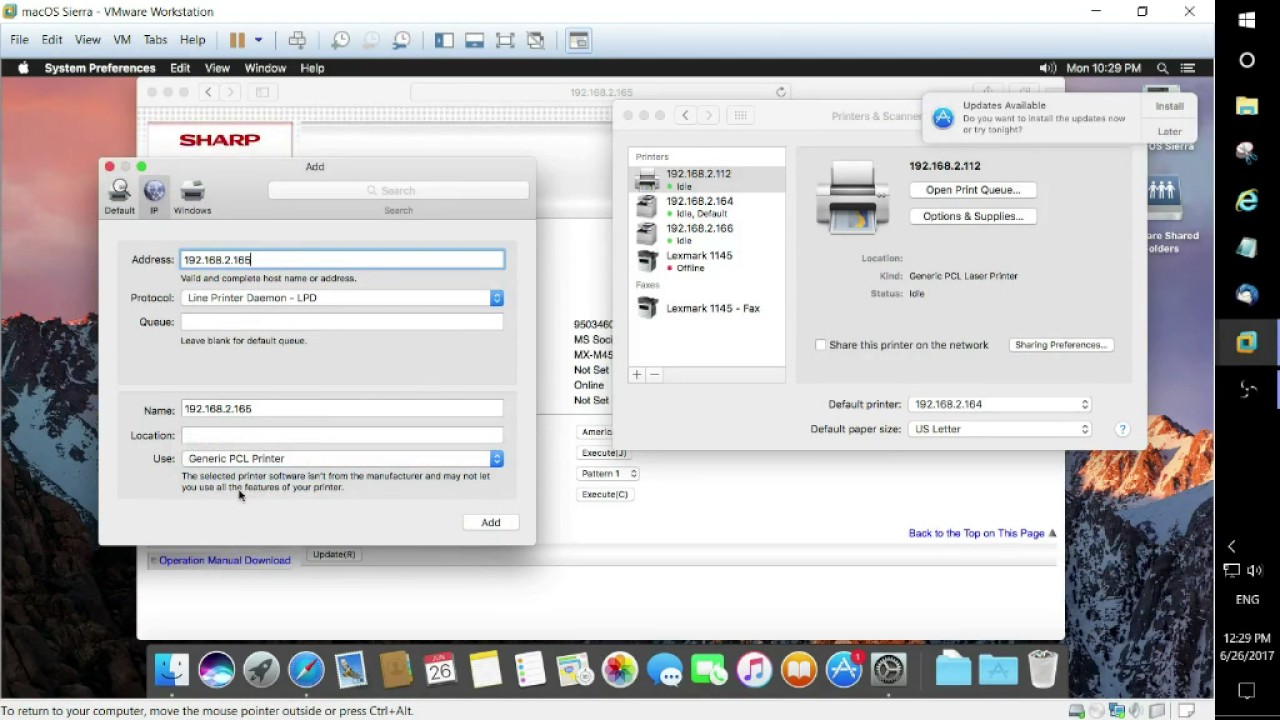
Task: Open the VMware Tabs menu
Action: click(155, 40)
